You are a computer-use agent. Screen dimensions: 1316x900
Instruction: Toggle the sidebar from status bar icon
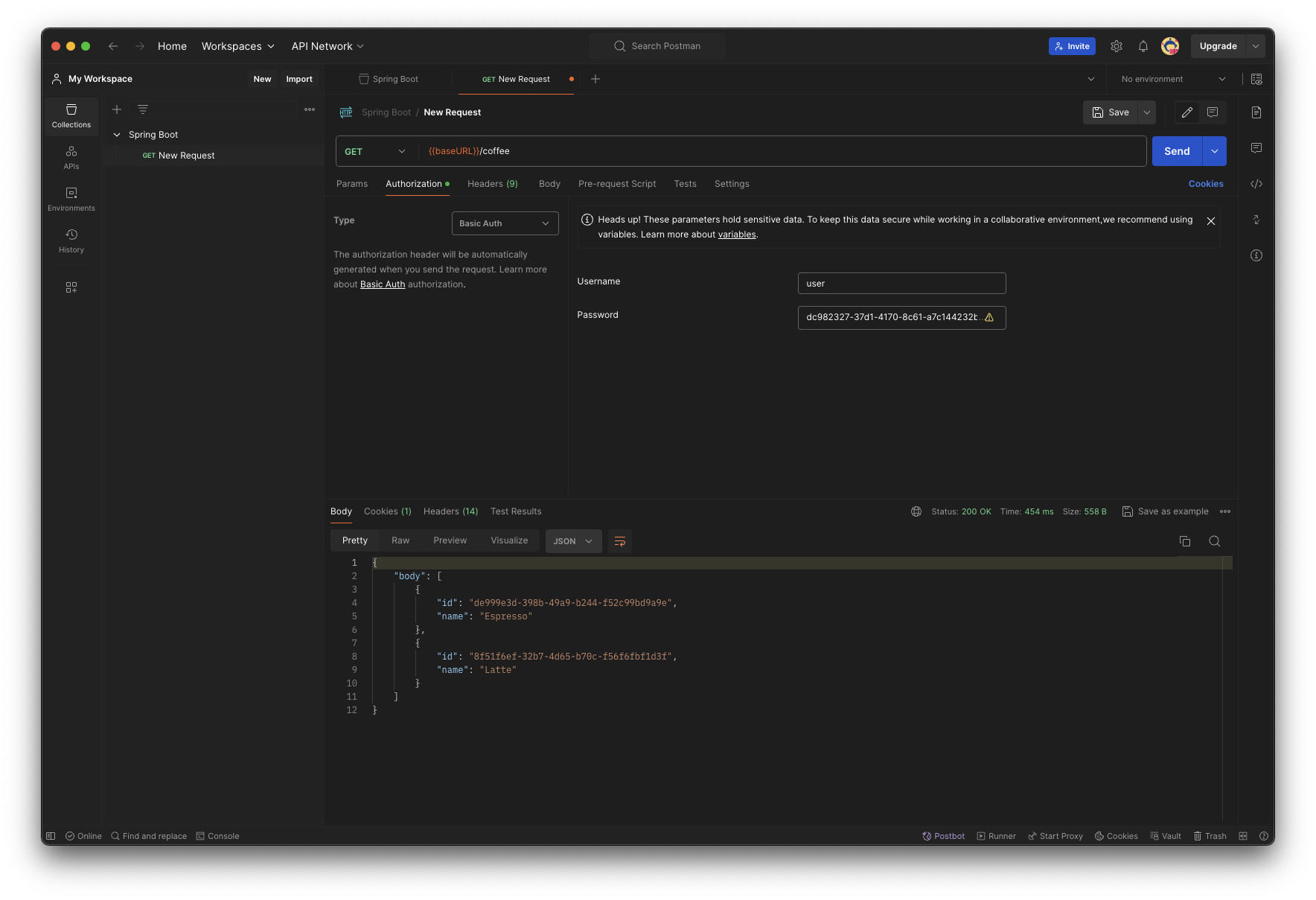[x=51, y=836]
